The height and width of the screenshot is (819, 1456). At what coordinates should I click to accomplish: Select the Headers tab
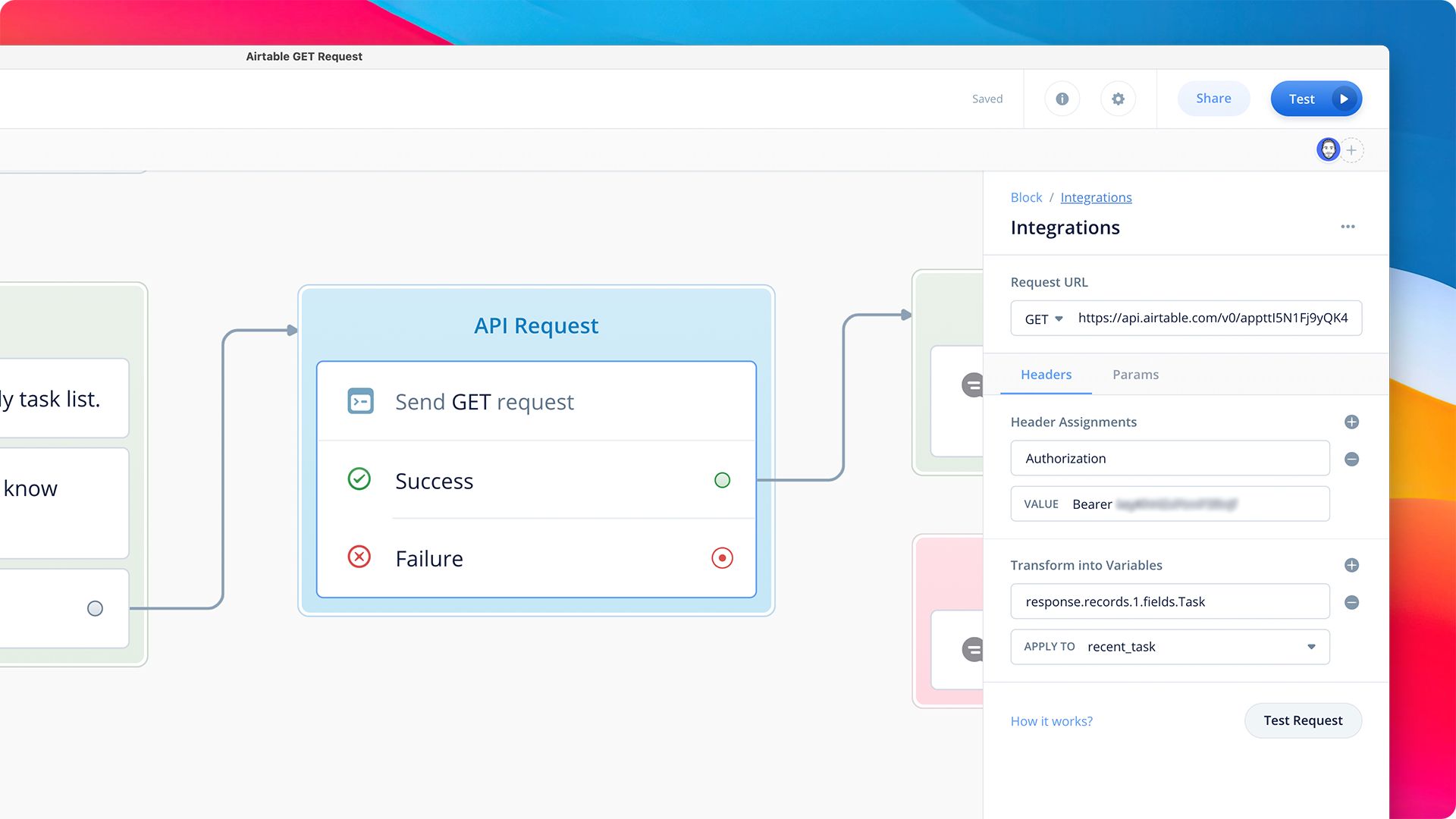click(1046, 374)
